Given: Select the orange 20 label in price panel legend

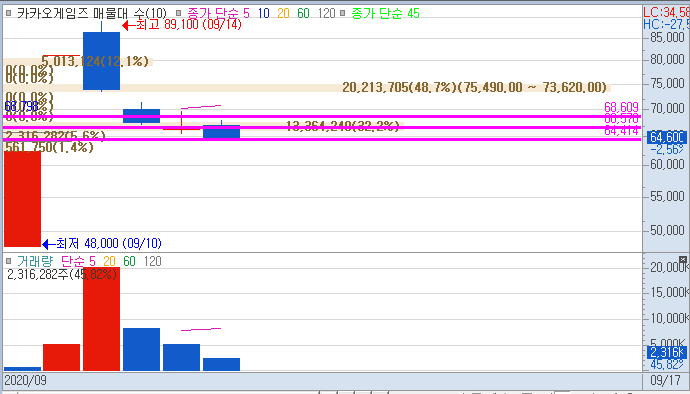Looking at the screenshot, I should 283,13.
